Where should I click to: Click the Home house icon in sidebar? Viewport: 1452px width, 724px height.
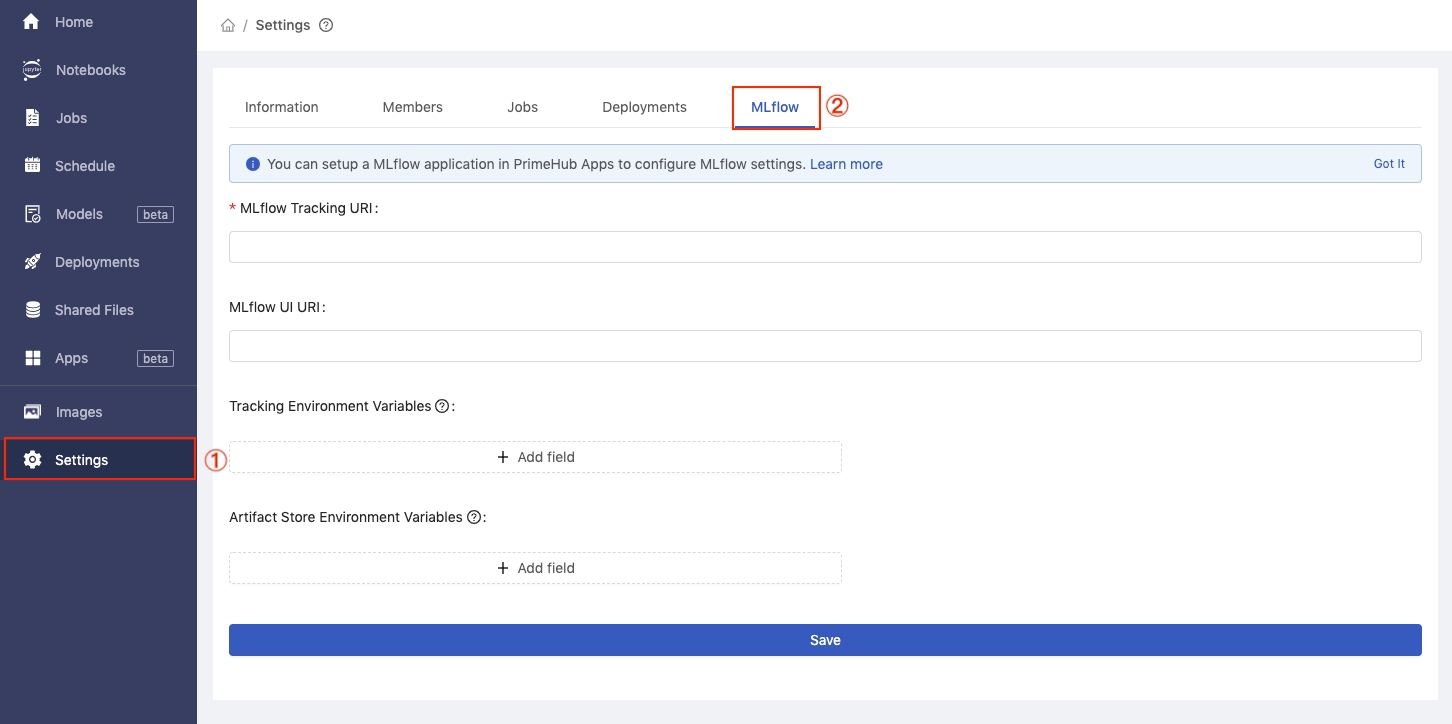point(32,21)
